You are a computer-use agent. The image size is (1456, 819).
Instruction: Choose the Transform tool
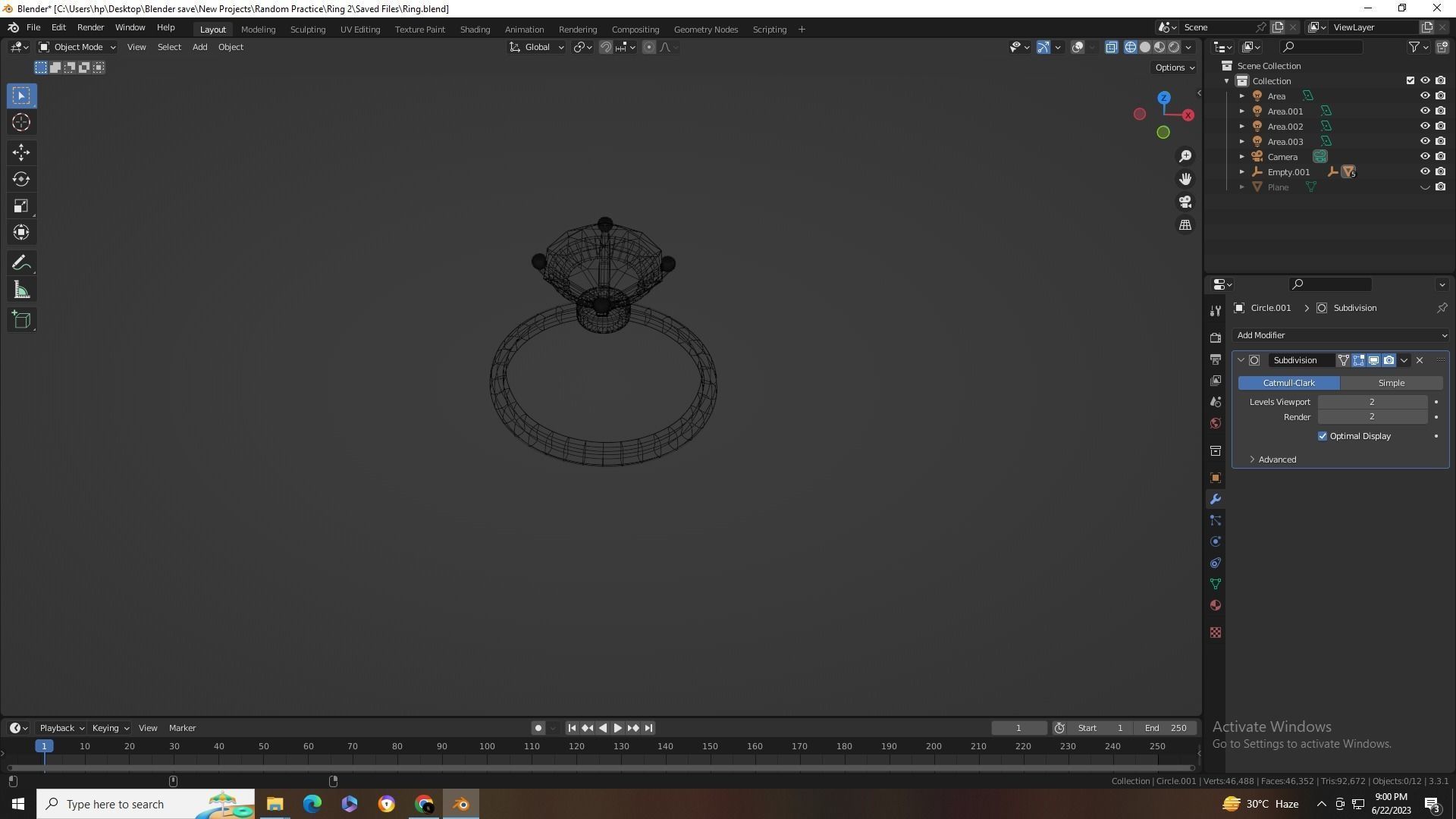[x=21, y=232]
